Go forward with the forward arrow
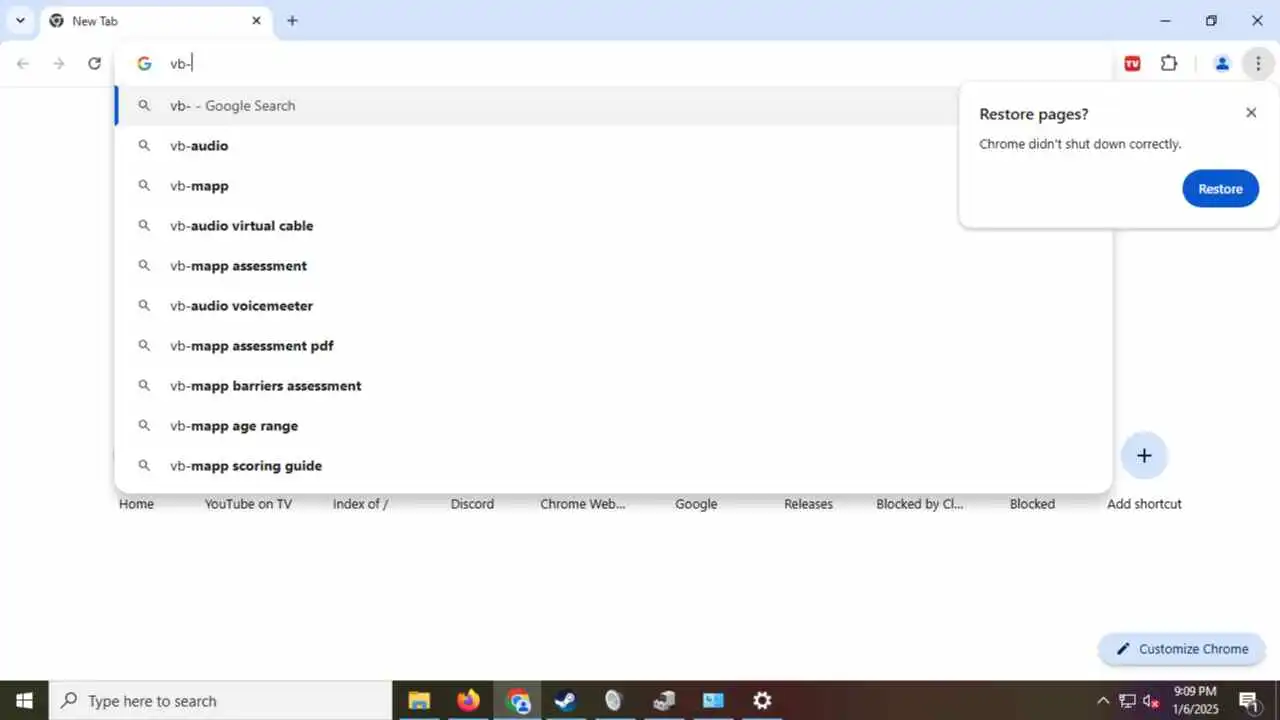 pyautogui.click(x=59, y=63)
